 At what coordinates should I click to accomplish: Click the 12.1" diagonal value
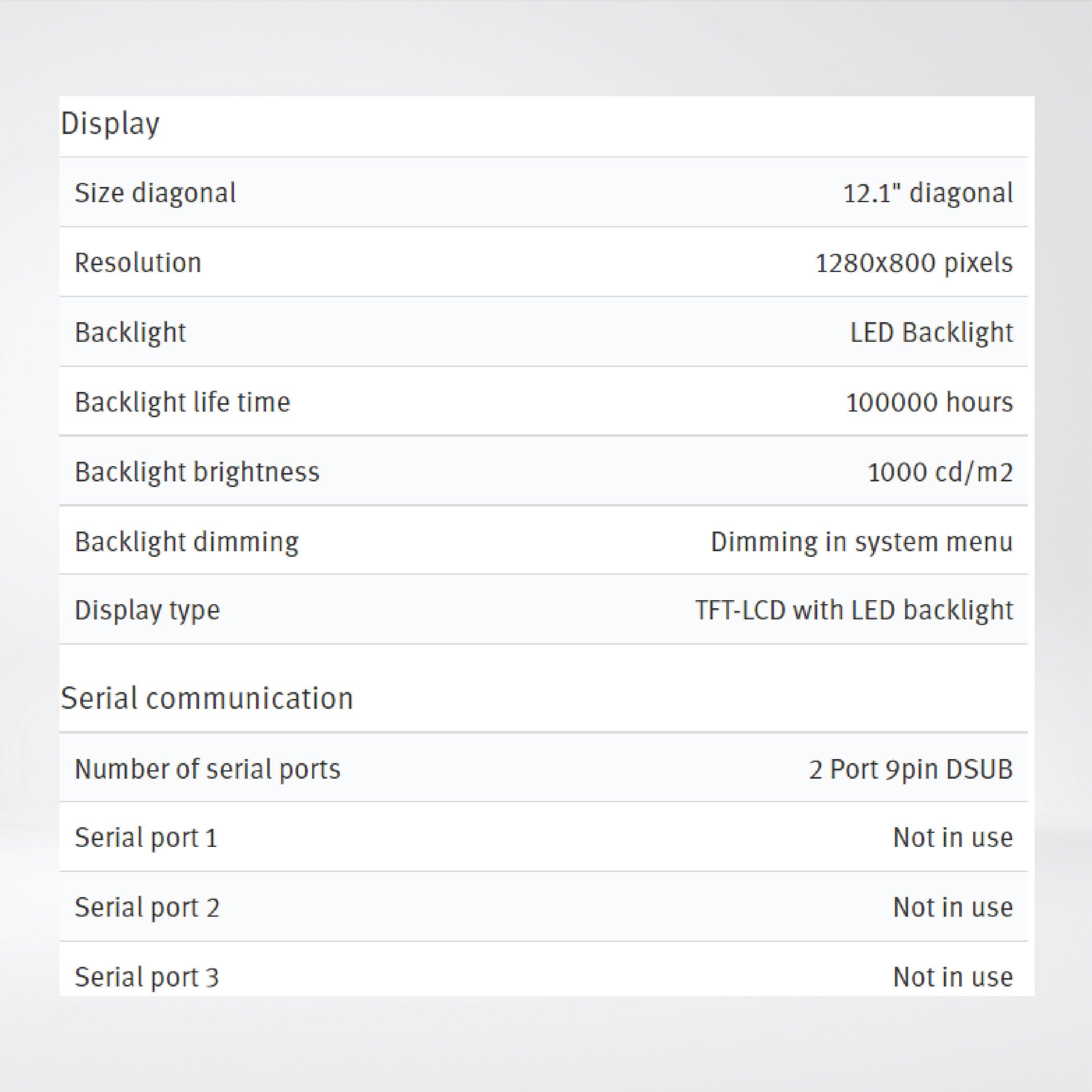click(928, 193)
